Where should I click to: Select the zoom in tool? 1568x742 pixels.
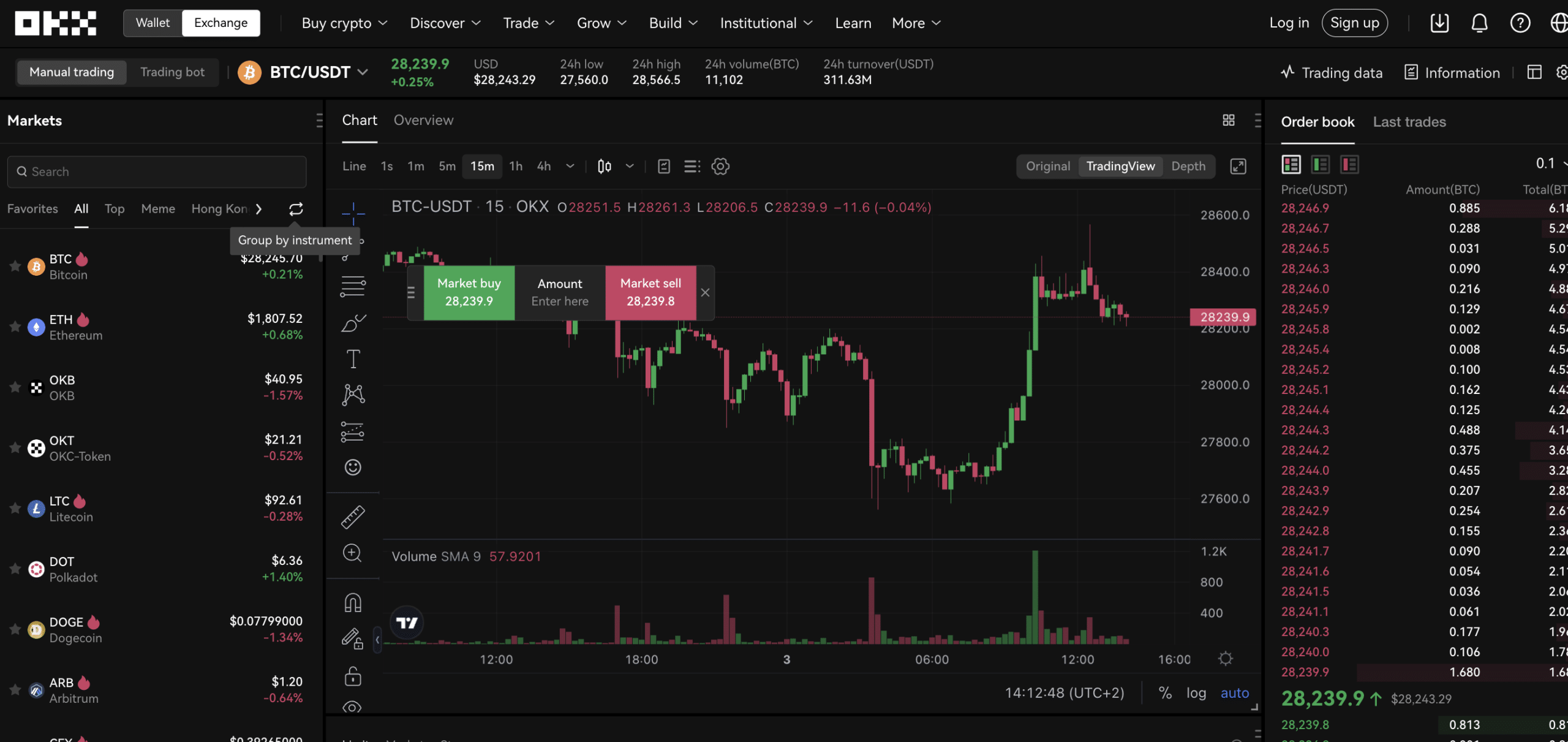tap(353, 553)
